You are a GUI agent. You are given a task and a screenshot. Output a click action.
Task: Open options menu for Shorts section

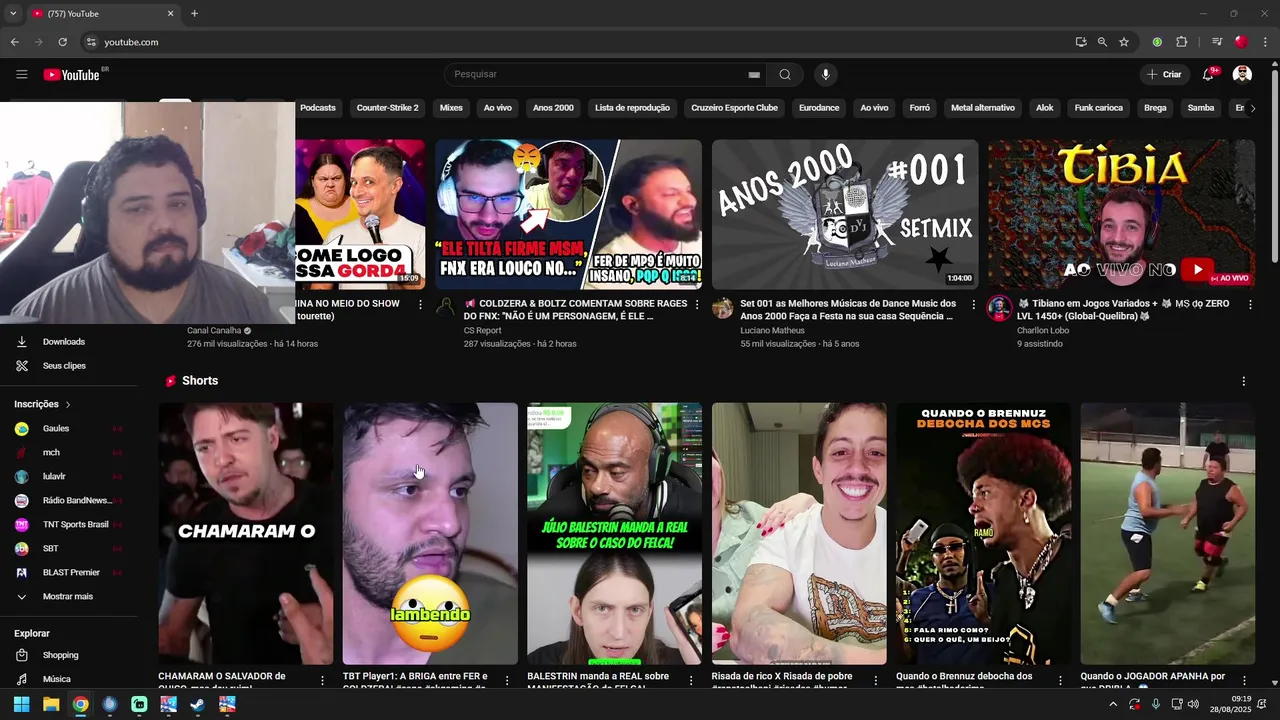point(1244,382)
